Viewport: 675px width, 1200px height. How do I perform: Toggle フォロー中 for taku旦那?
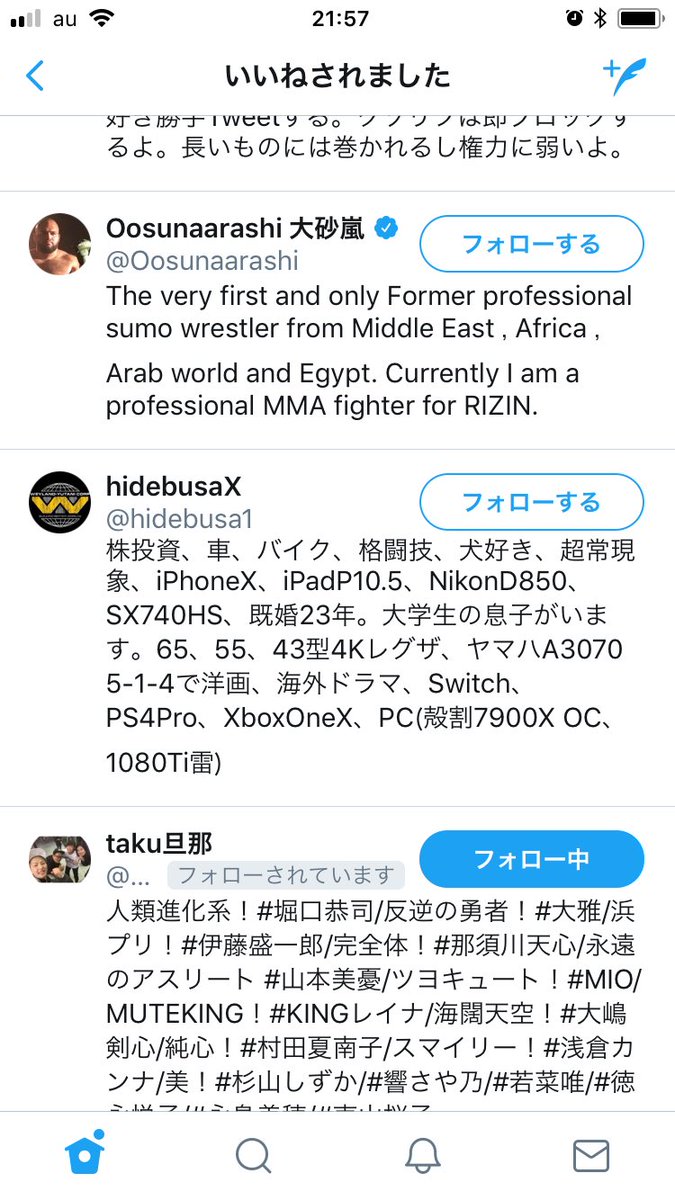click(x=531, y=859)
